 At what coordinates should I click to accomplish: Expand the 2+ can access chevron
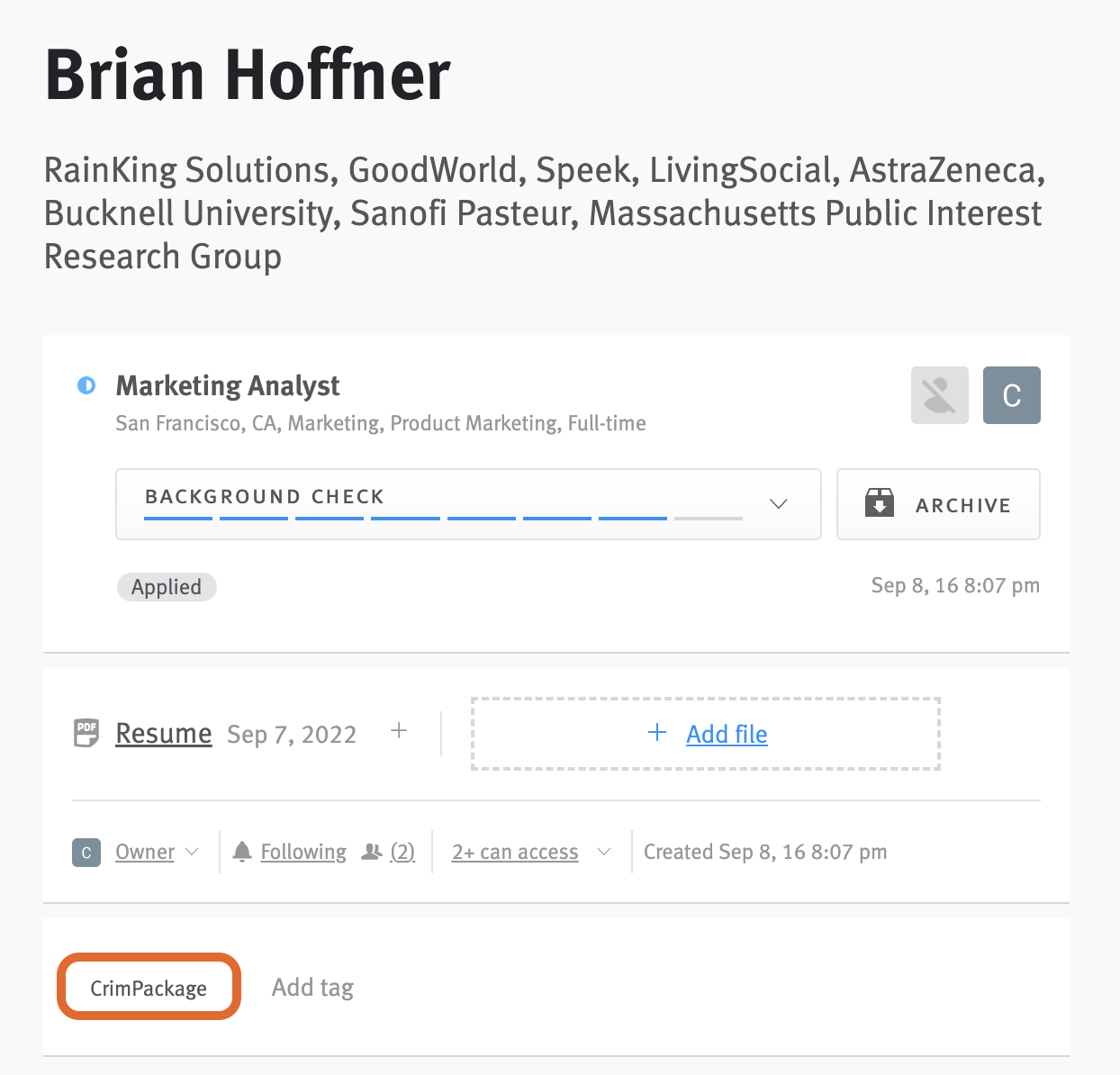click(604, 852)
